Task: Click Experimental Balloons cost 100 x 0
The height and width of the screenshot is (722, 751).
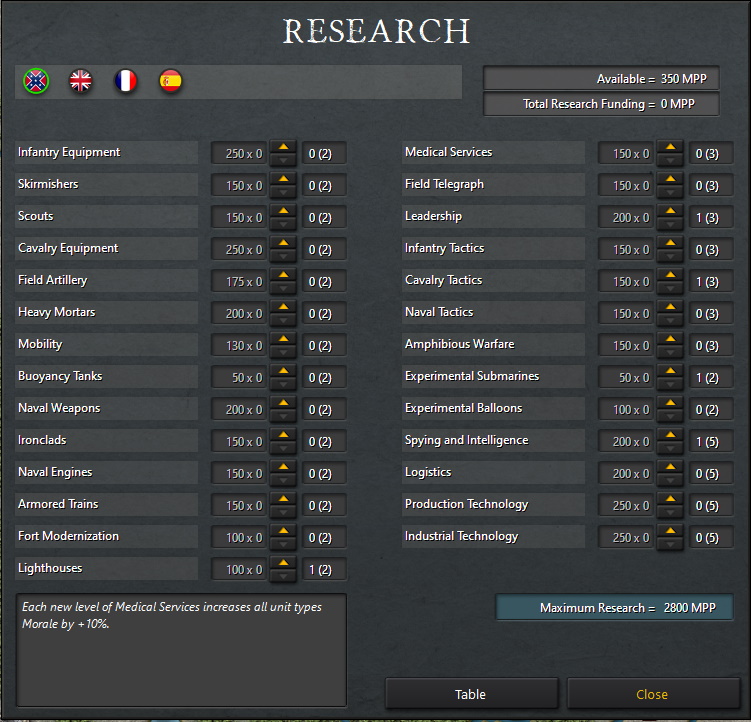Action: (626, 410)
